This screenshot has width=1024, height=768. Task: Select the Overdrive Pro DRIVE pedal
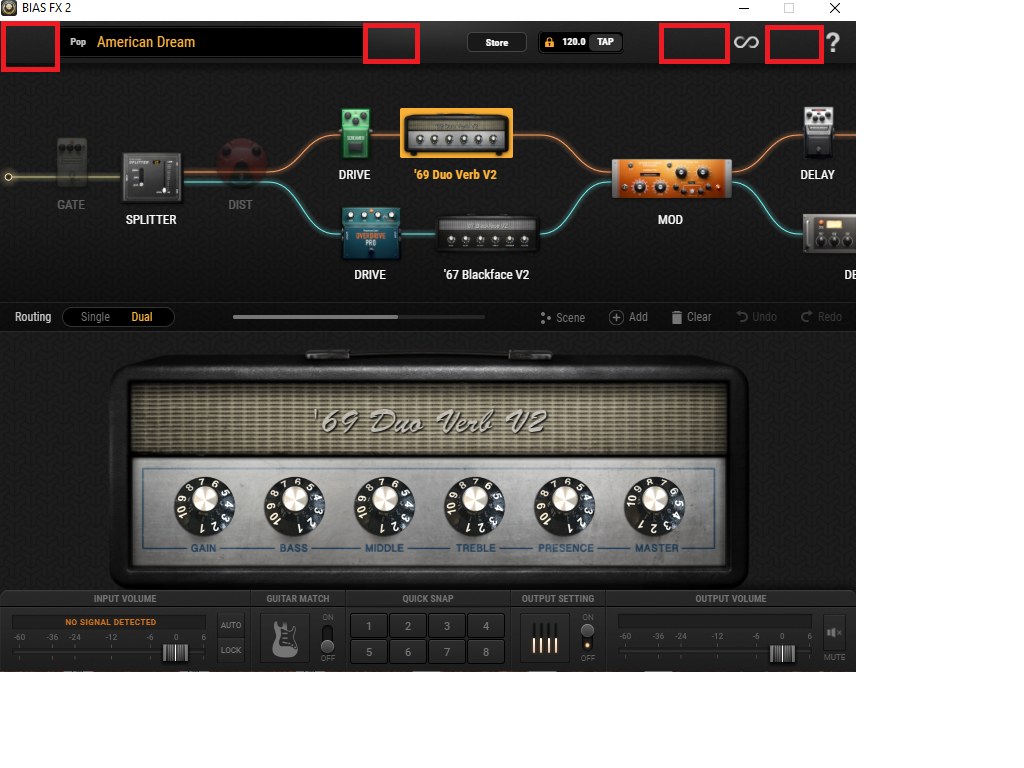[371, 234]
